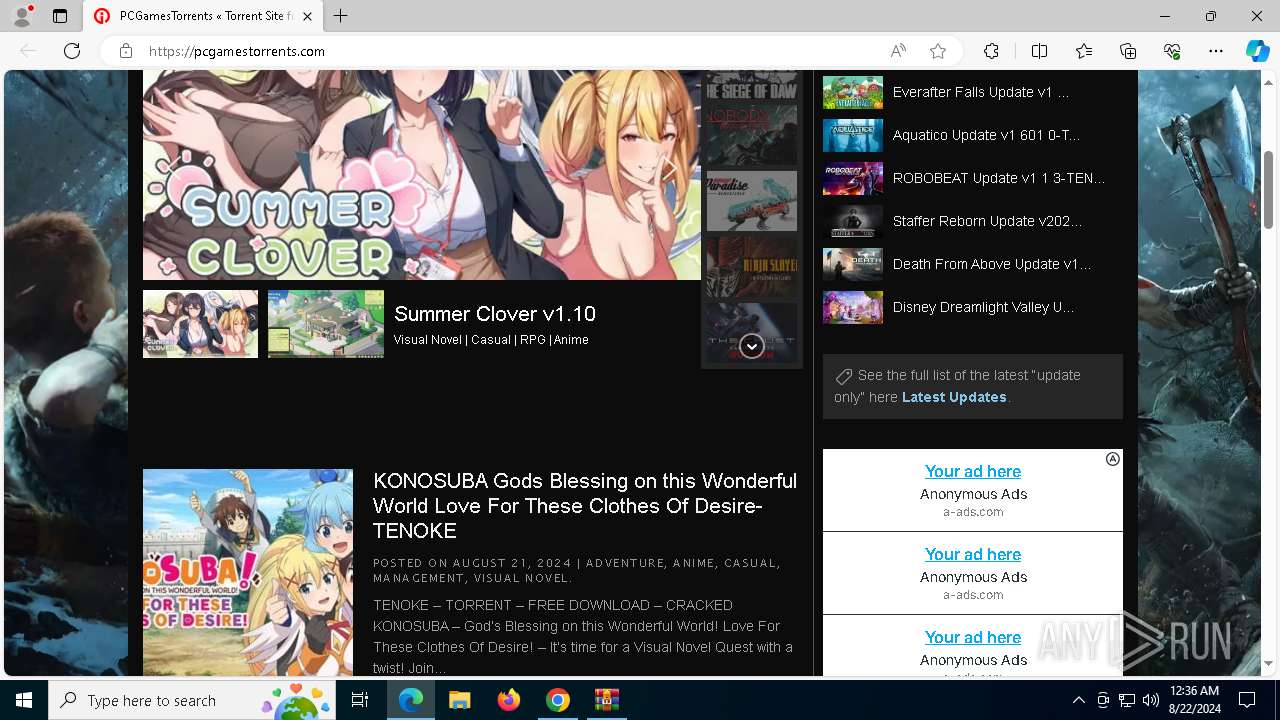This screenshot has width=1280, height=720.
Task: Open the Copilot sidebar icon
Action: (x=1257, y=51)
